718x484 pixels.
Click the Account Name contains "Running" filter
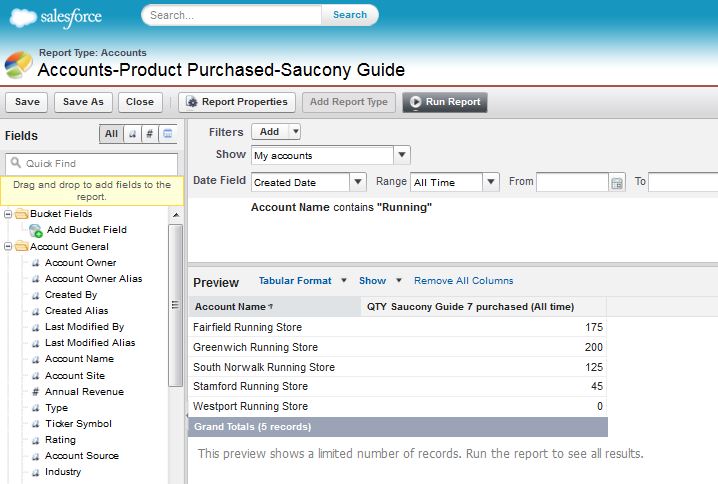tap(341, 207)
